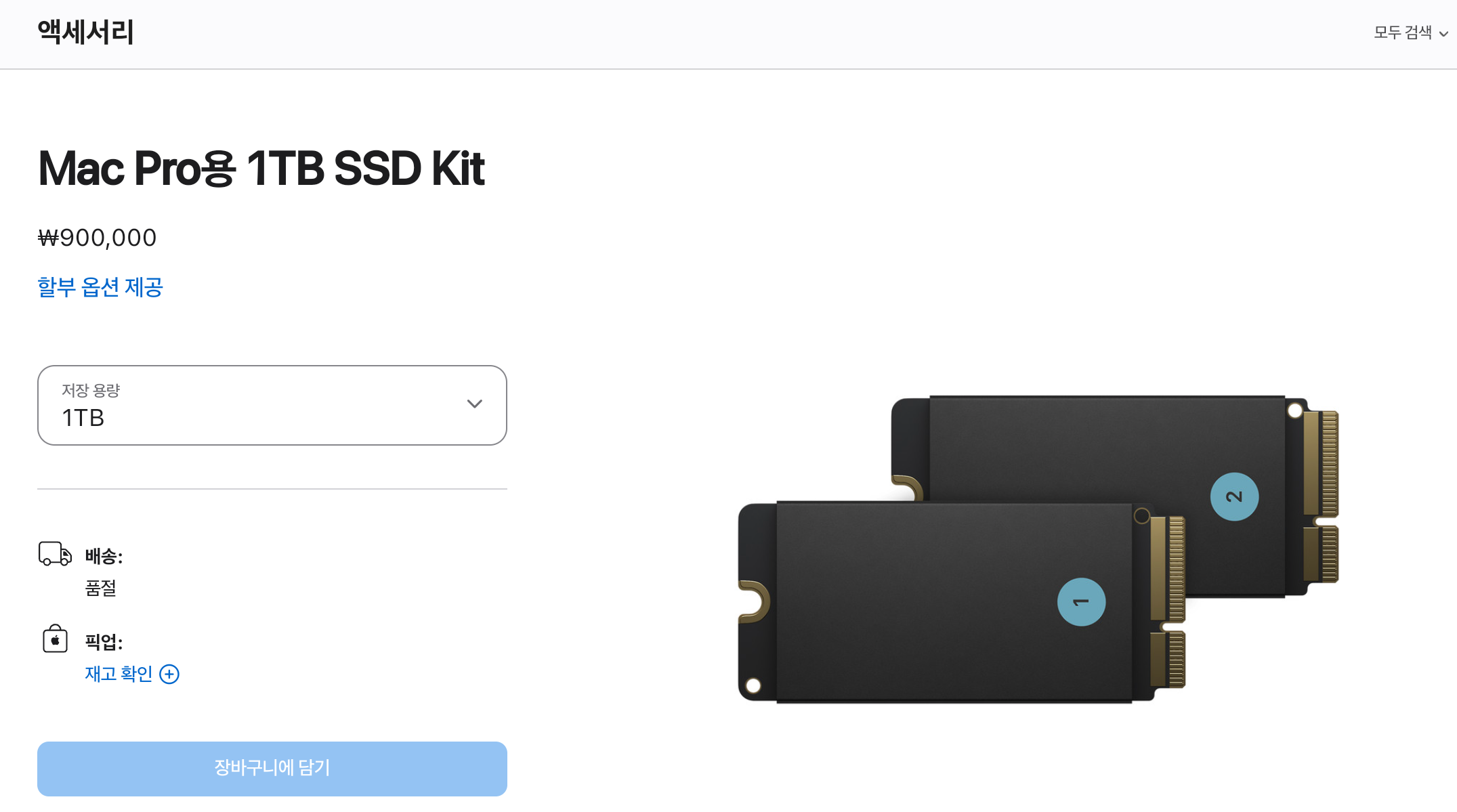Open the 저장 용량 storage capacity dropdown
This screenshot has height=812, width=1457.
click(x=272, y=405)
